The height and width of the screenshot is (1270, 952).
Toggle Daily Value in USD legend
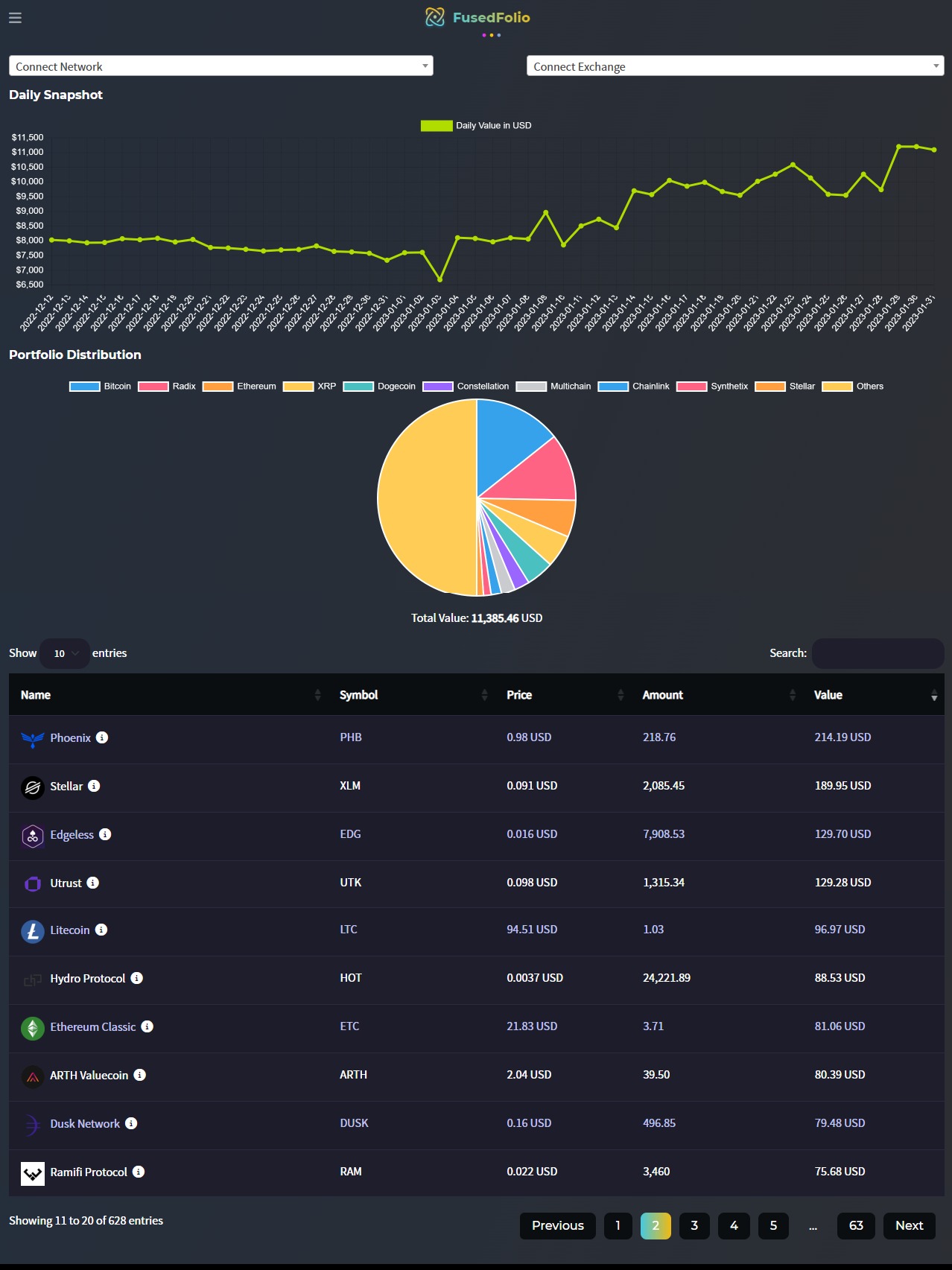point(476,125)
